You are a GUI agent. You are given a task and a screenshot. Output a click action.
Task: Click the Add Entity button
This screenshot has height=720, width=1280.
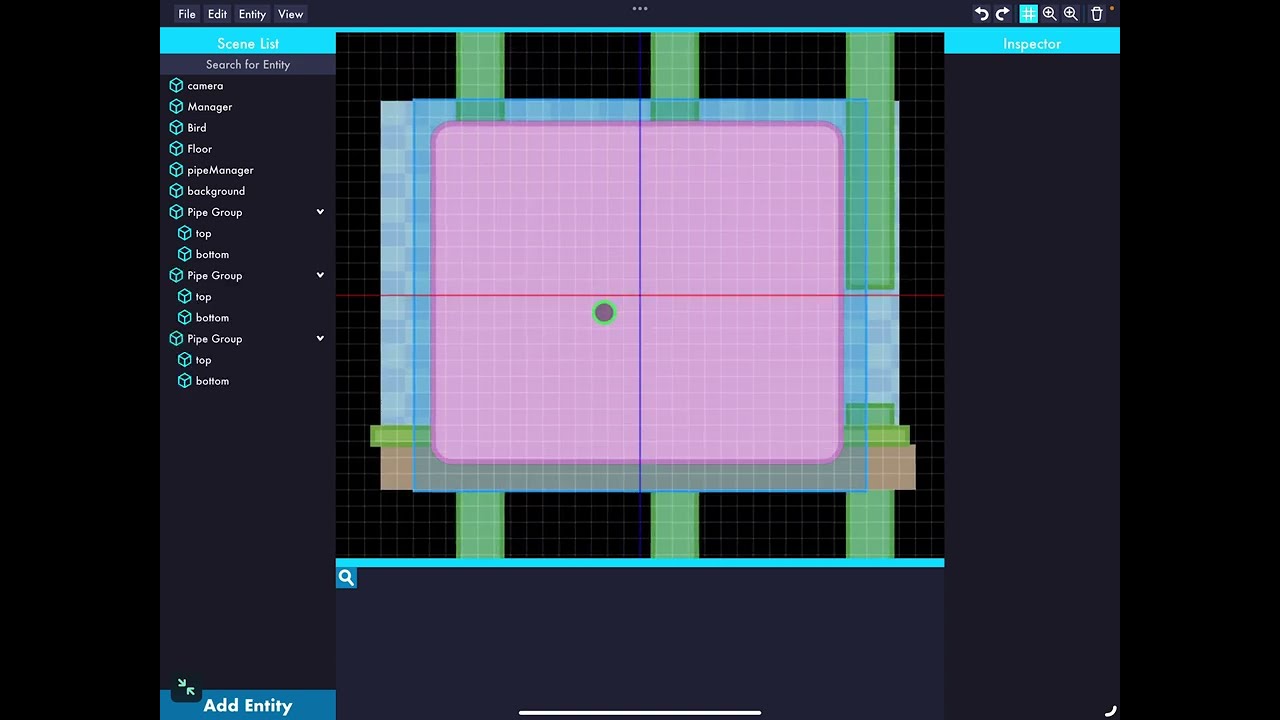(x=248, y=705)
